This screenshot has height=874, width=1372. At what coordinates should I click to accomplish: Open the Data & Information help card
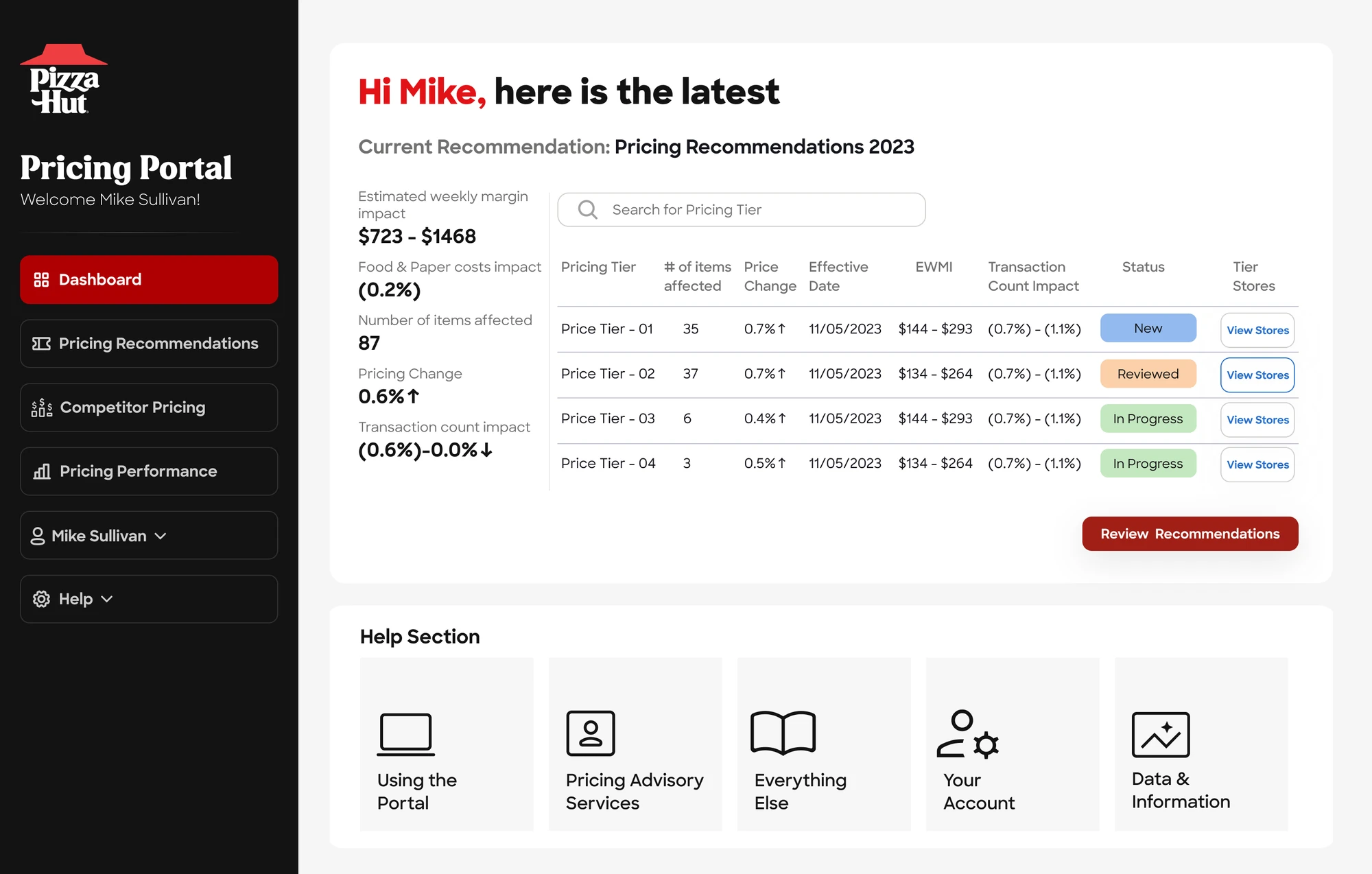(x=1201, y=744)
